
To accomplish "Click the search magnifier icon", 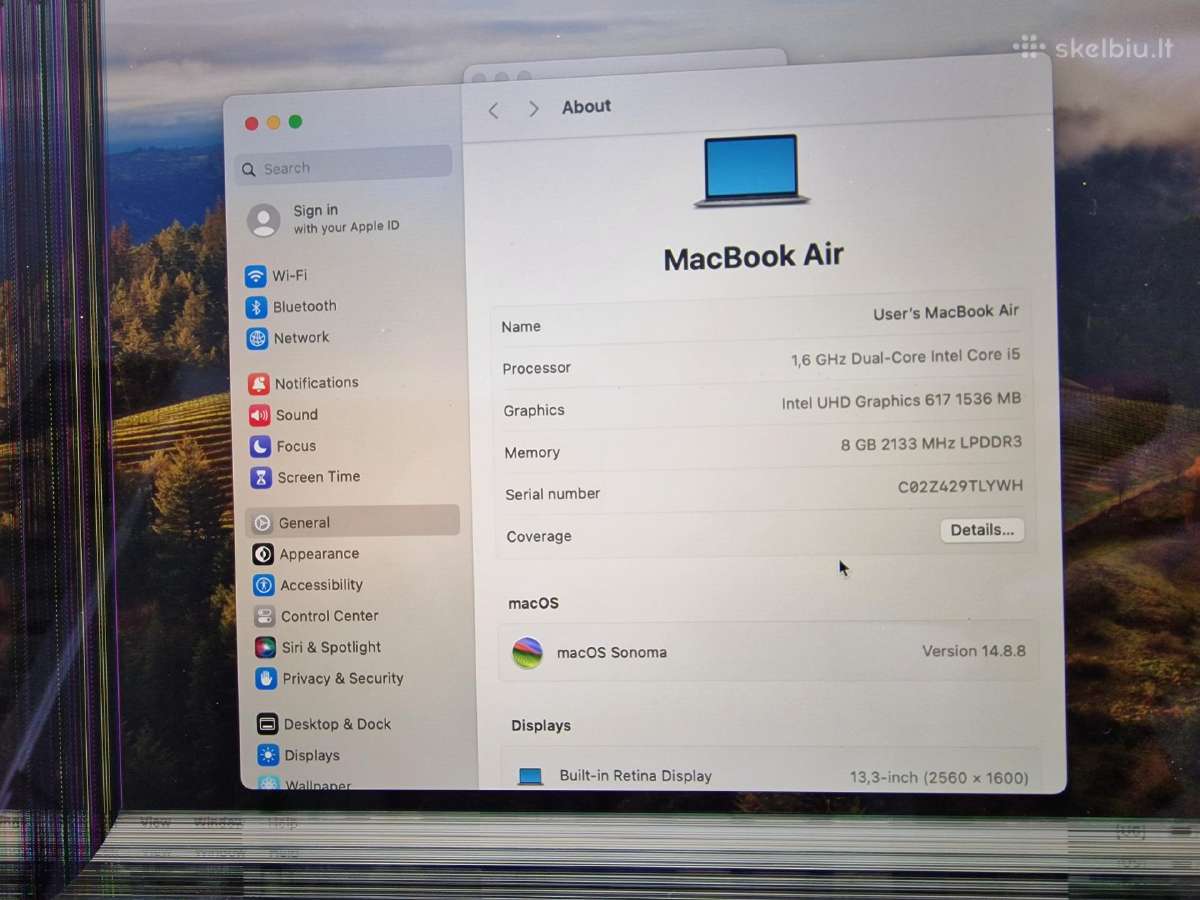I will coord(249,170).
